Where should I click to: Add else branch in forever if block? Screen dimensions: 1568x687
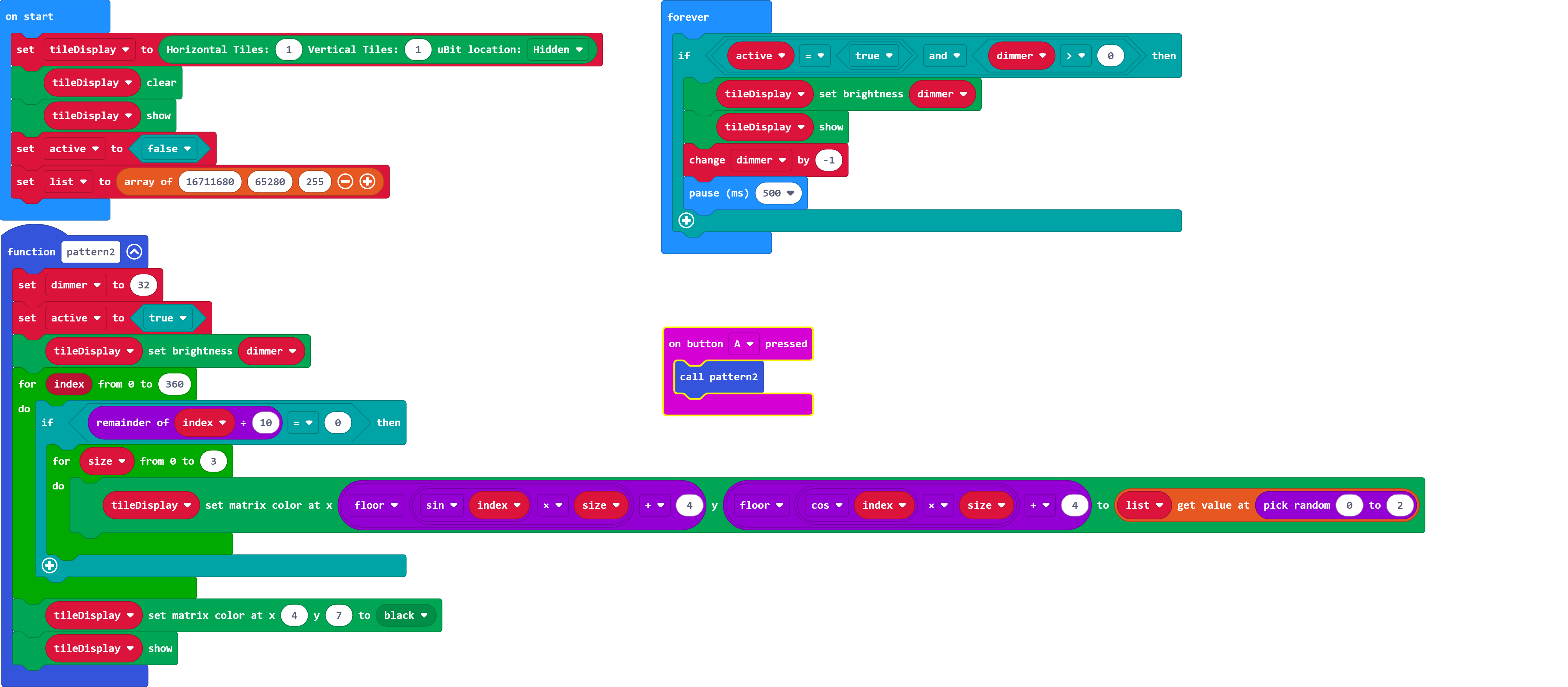click(x=686, y=221)
